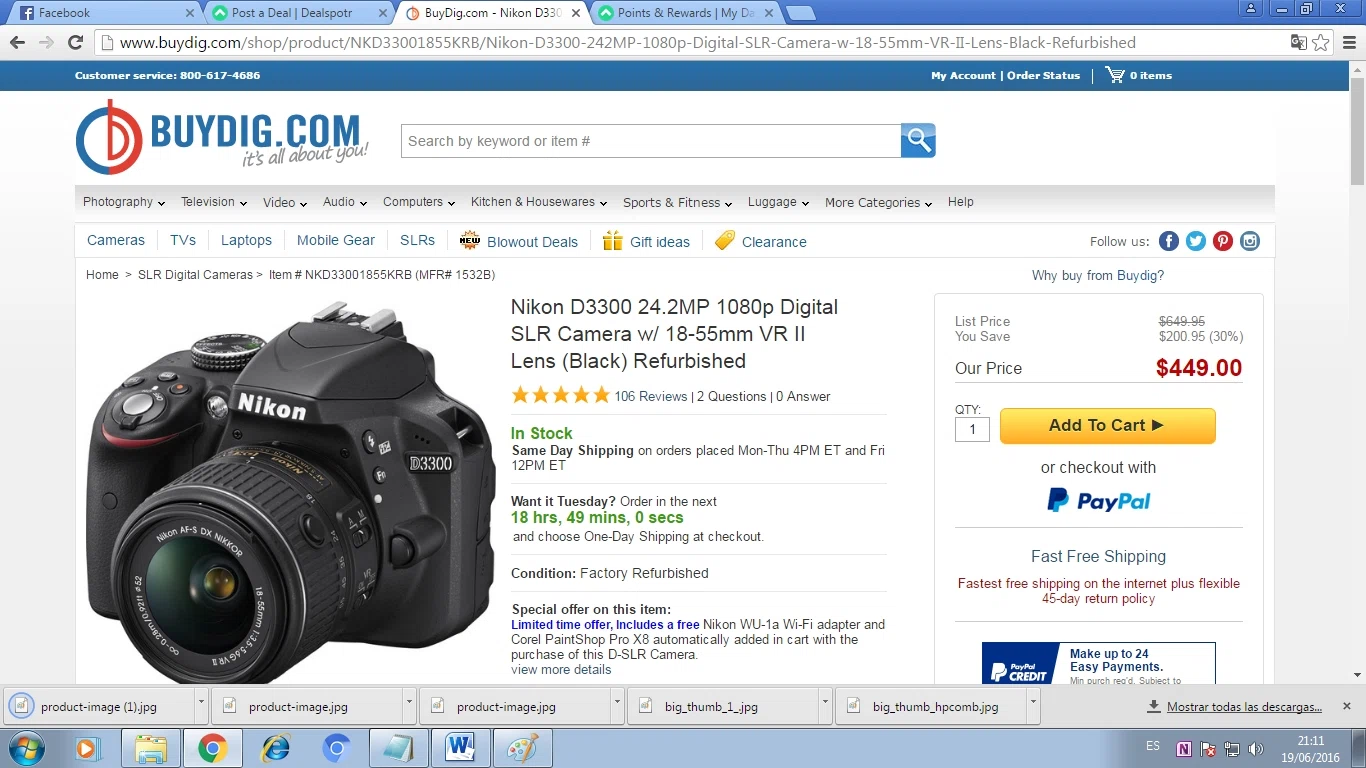Open the 106 Reviews link

(x=651, y=396)
